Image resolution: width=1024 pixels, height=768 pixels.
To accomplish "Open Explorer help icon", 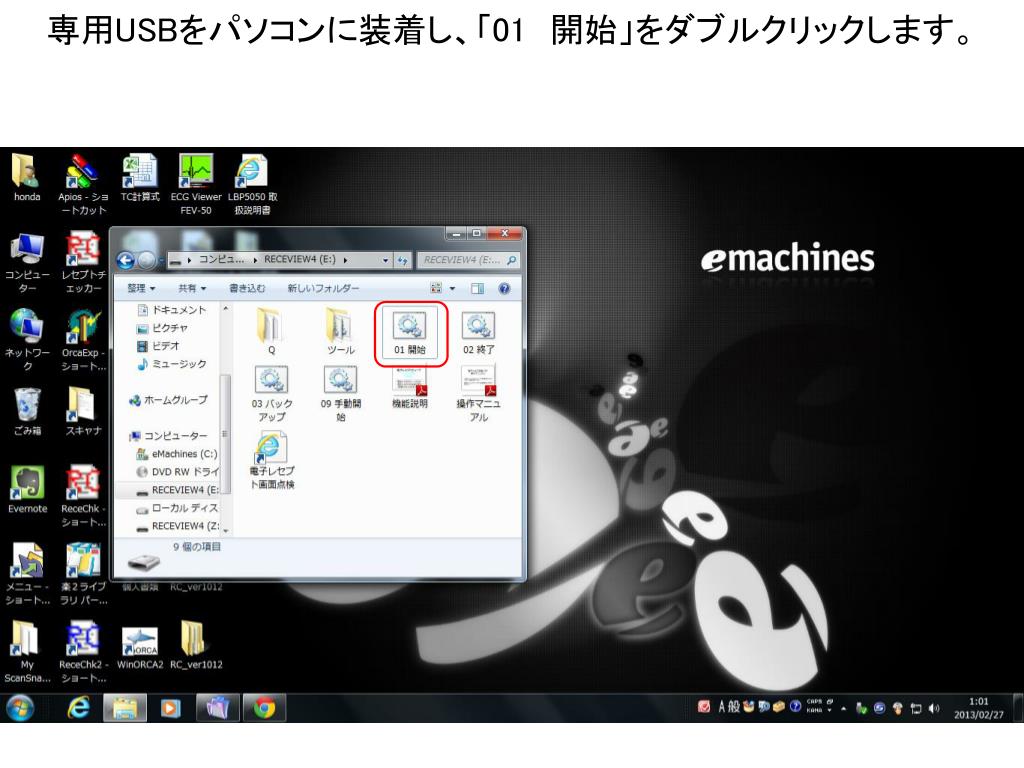I will (504, 288).
